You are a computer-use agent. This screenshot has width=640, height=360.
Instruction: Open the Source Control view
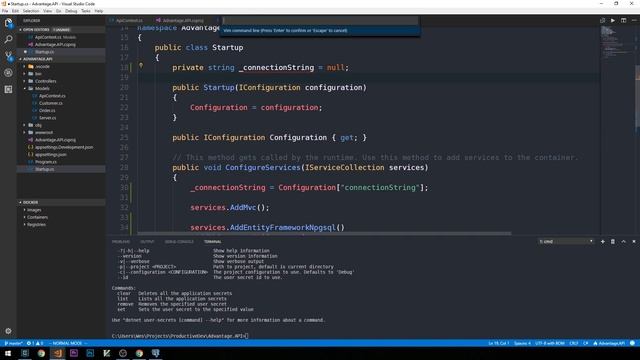[8, 56]
